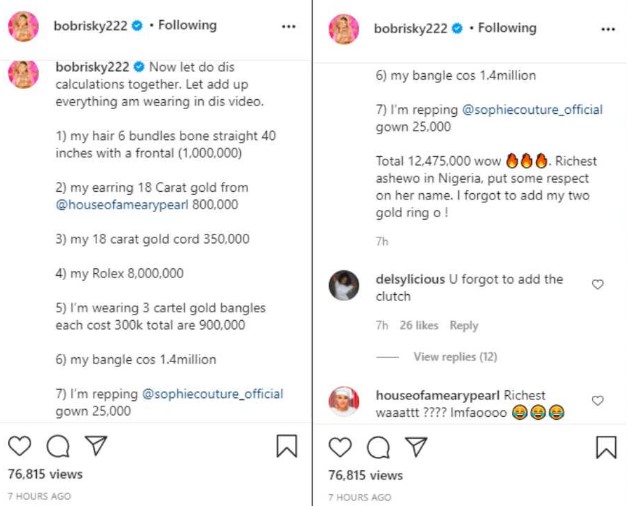Share post via left paper plane icon

(95, 446)
